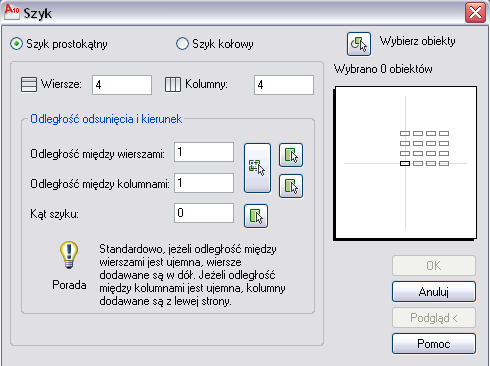Click the Porada lightbulb tip icon

69,255
